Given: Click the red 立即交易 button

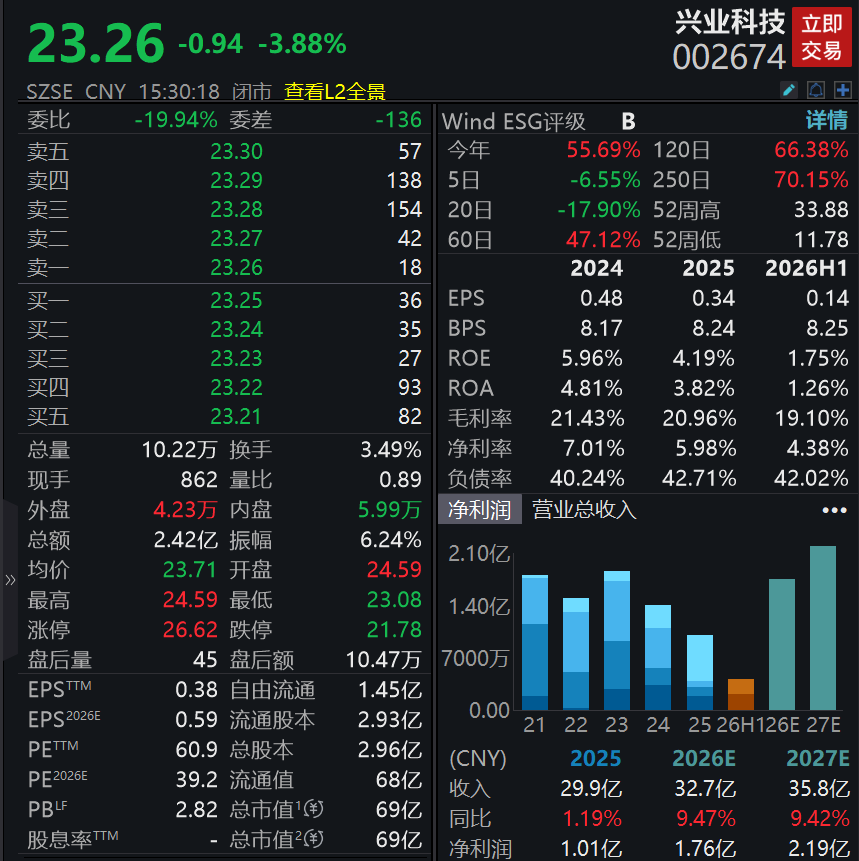Looking at the screenshot, I should click(822, 37).
